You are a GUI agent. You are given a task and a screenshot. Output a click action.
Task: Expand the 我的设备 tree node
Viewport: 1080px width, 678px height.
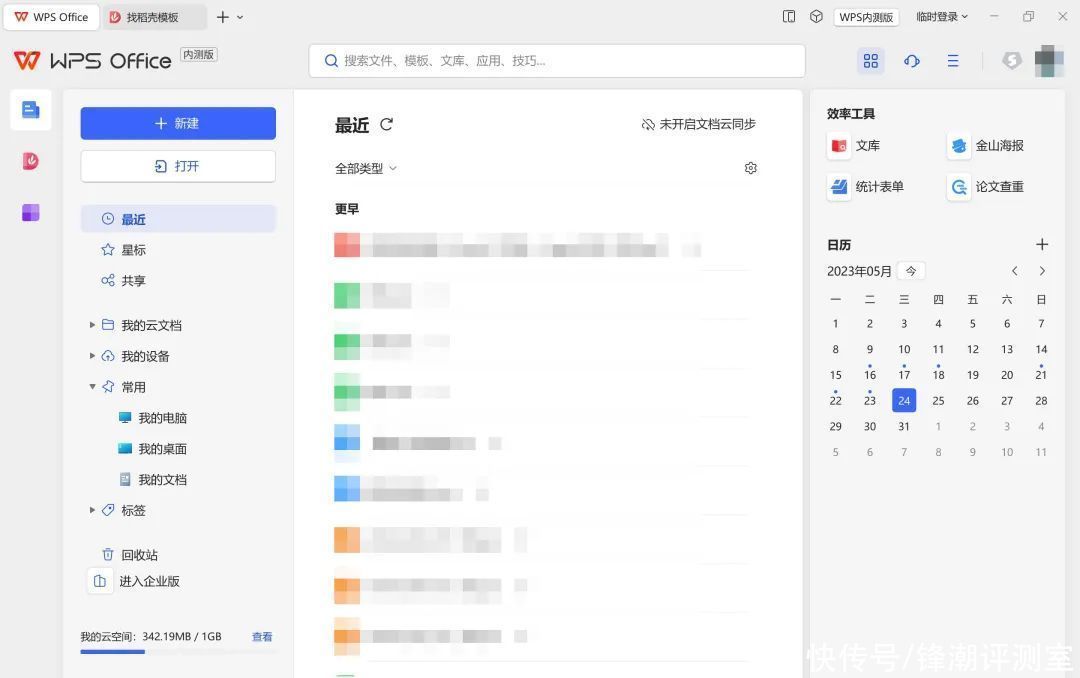tap(92, 356)
